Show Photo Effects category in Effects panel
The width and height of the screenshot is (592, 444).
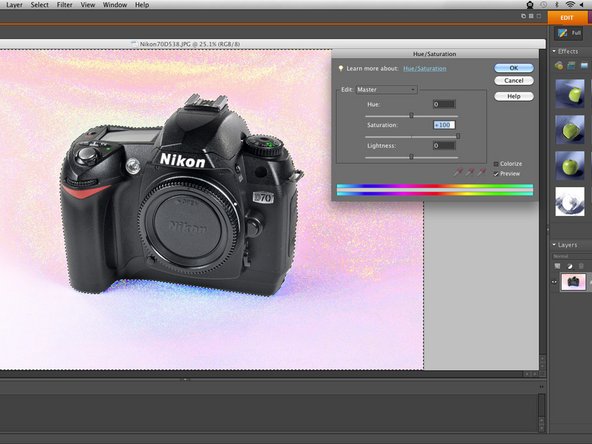[584, 66]
